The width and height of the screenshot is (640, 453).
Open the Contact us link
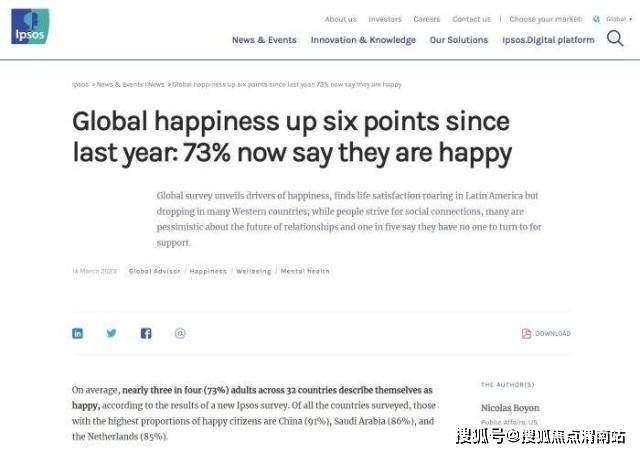[471, 19]
